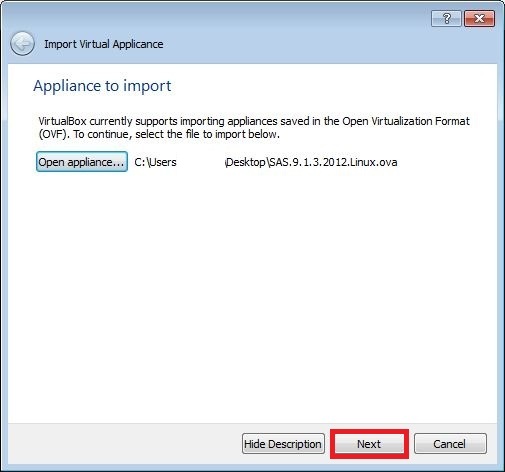Image resolution: width=505 pixels, height=472 pixels.
Task: Click Open appliance... button
Action: [x=82, y=162]
